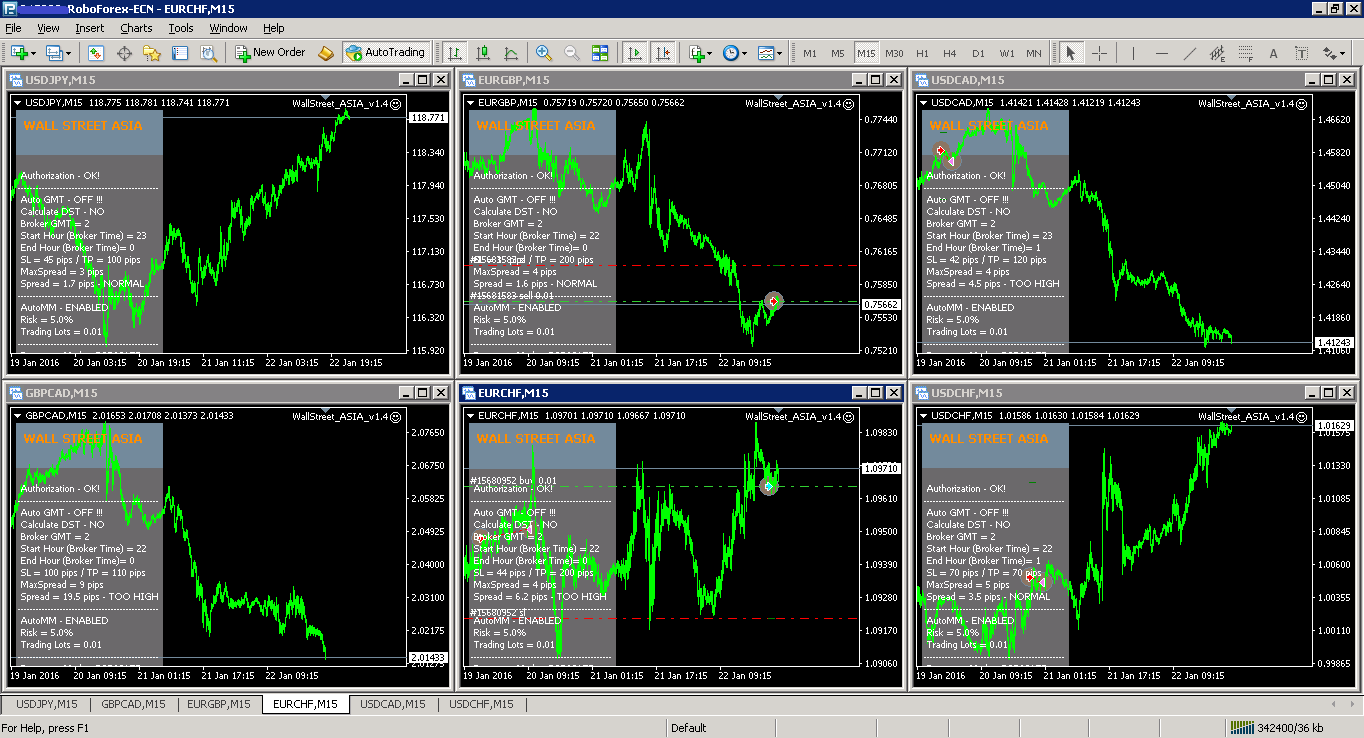The width and height of the screenshot is (1364, 738).
Task: Launch MetaEditor via the yellow book icon
Action: tap(326, 53)
